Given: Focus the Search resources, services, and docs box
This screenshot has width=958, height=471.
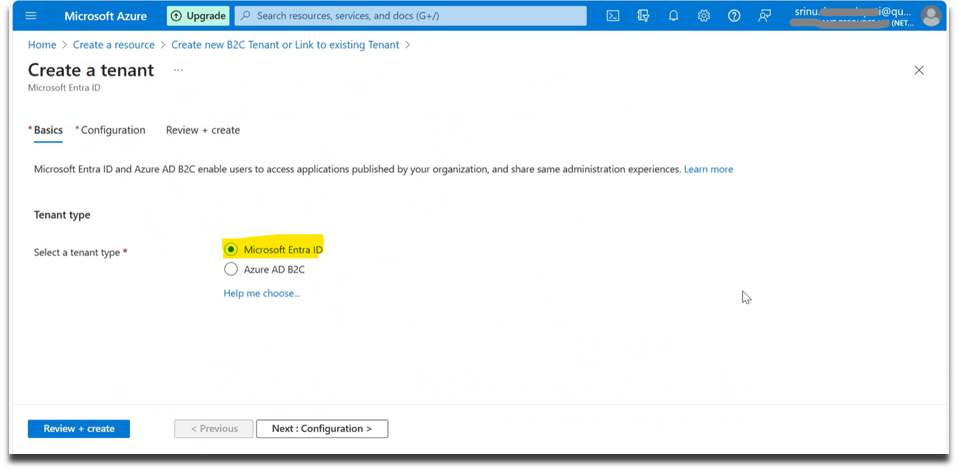Looking at the screenshot, I should coord(411,16).
